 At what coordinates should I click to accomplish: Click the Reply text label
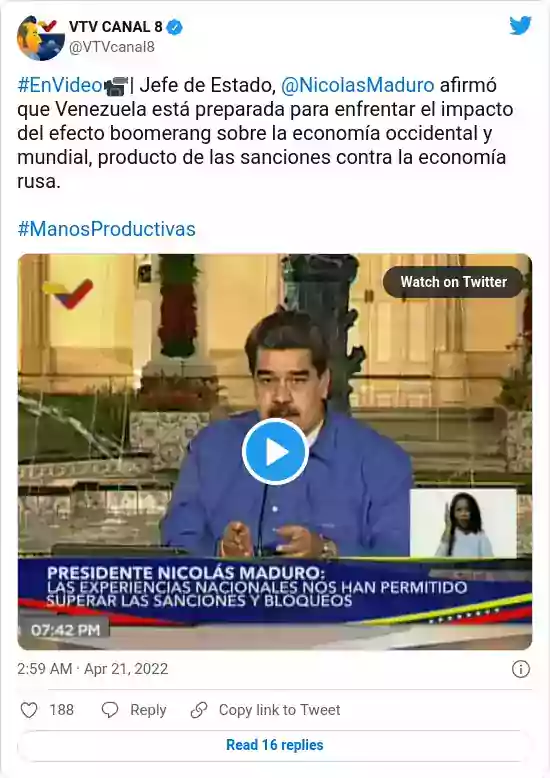pyautogui.click(x=148, y=710)
